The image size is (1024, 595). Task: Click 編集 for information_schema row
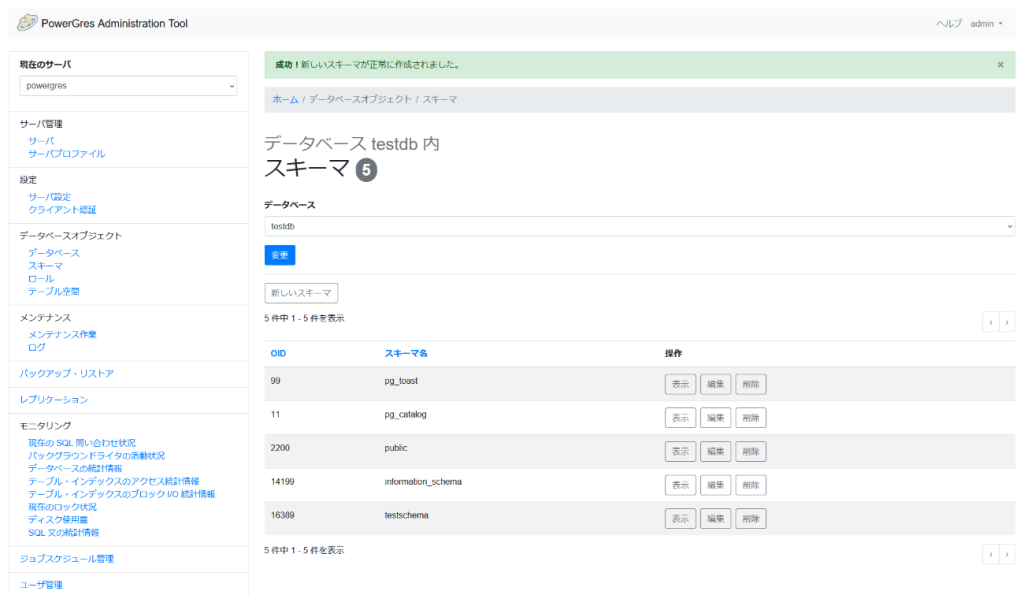pyautogui.click(x=716, y=485)
